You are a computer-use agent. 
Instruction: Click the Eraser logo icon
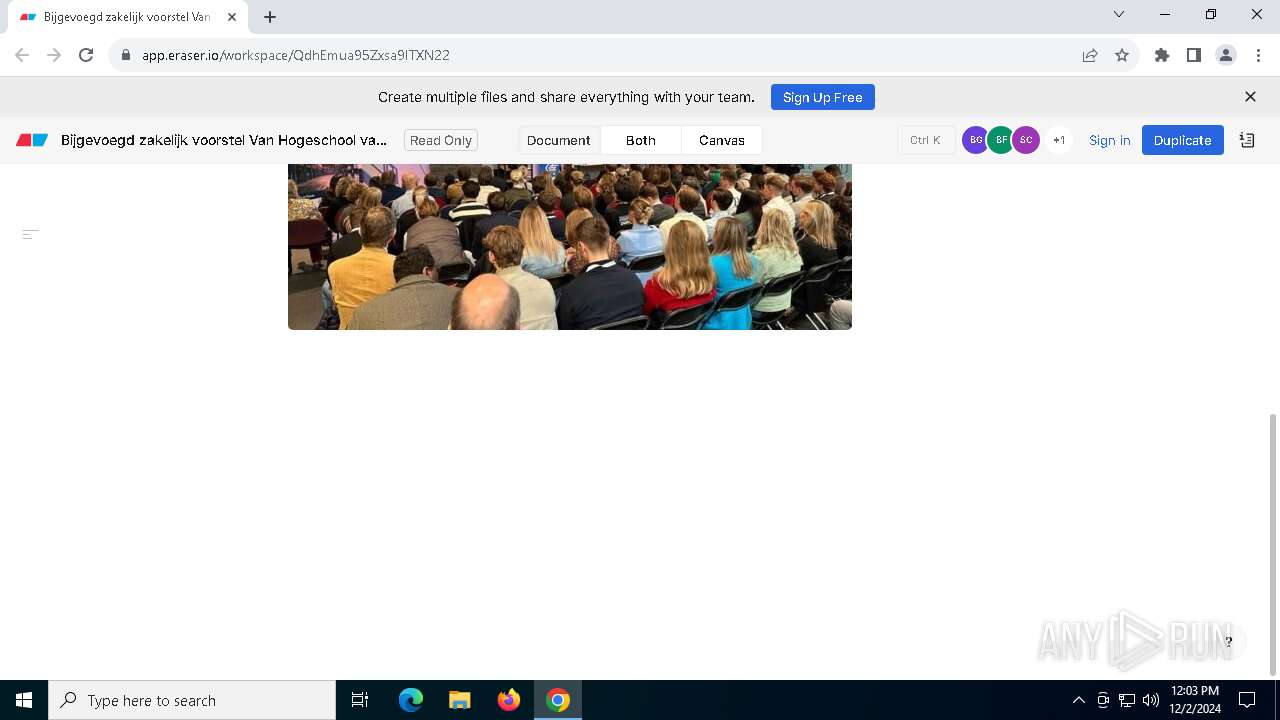pos(32,140)
